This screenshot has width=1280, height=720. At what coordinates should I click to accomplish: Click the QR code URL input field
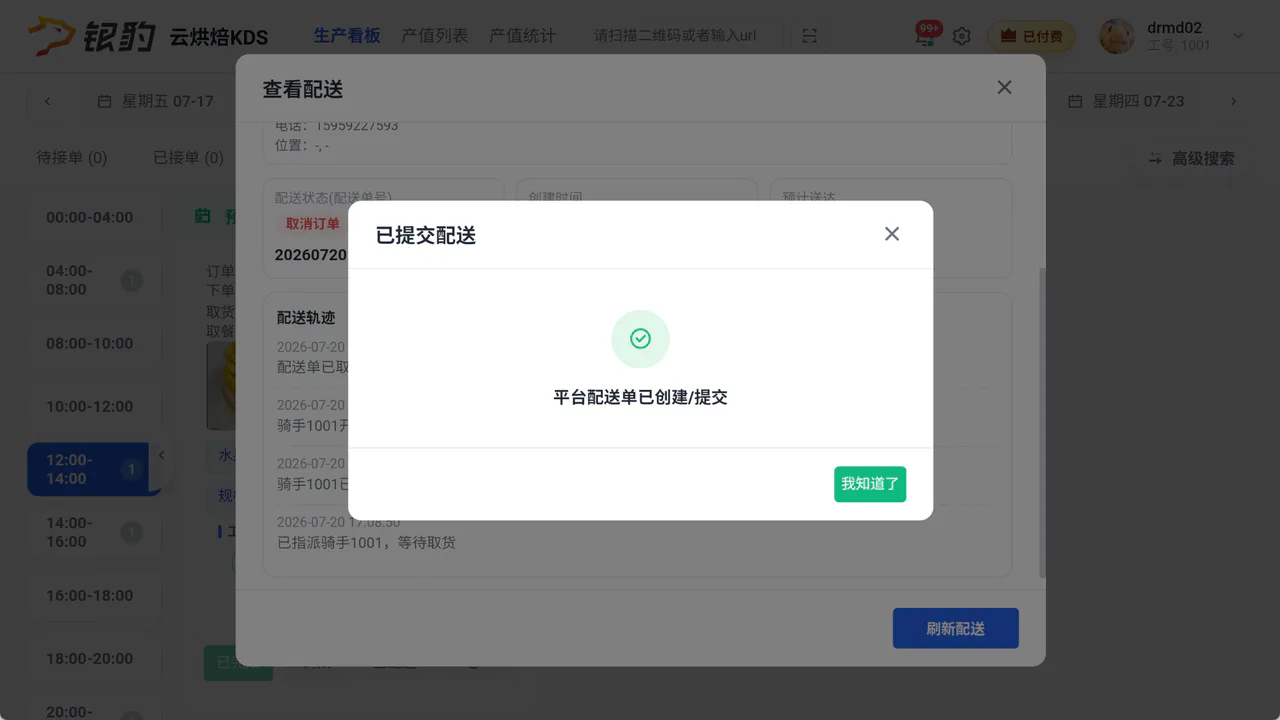[677, 36]
